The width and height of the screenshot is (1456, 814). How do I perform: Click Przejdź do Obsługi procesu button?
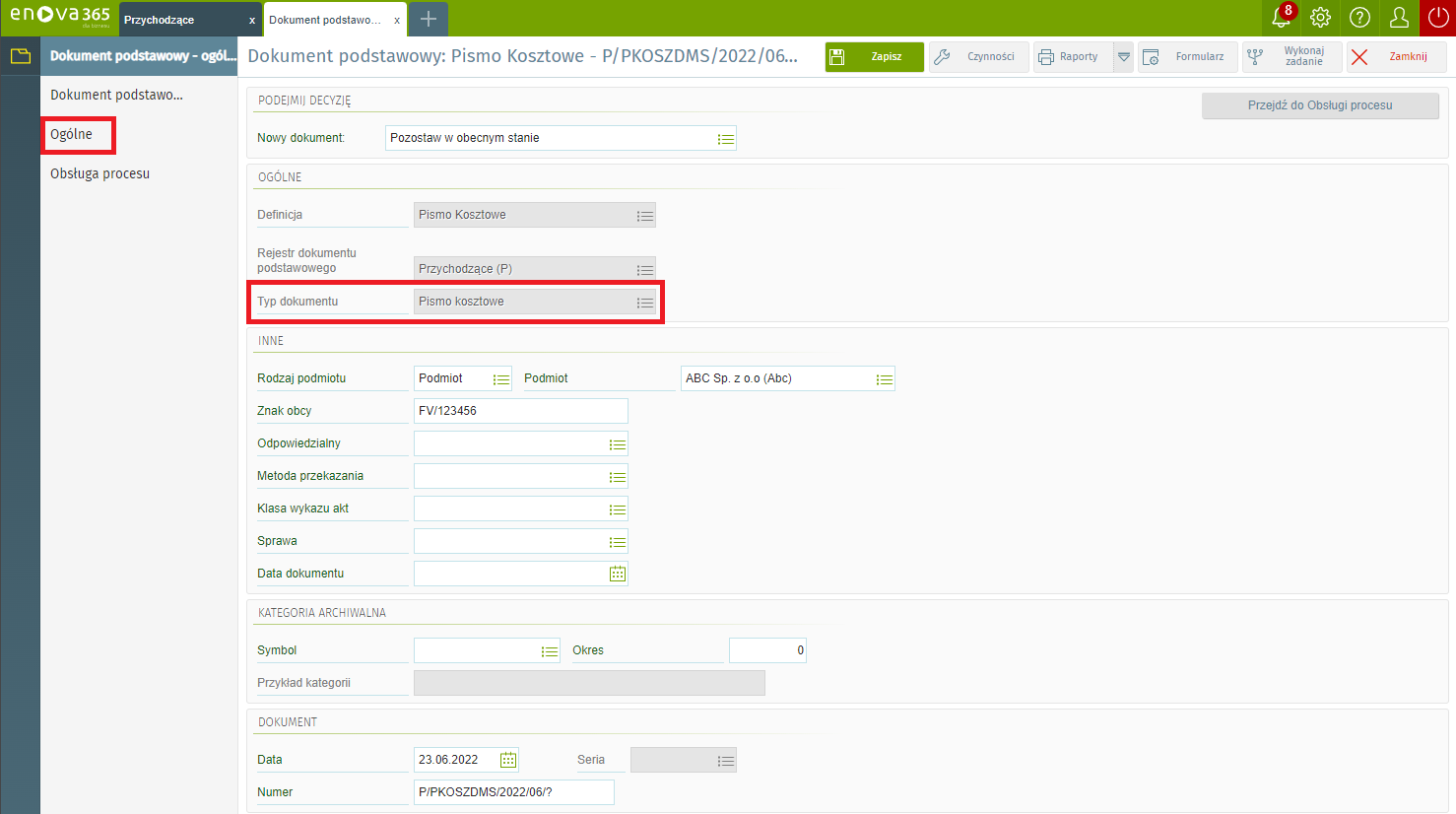pyautogui.click(x=1320, y=105)
